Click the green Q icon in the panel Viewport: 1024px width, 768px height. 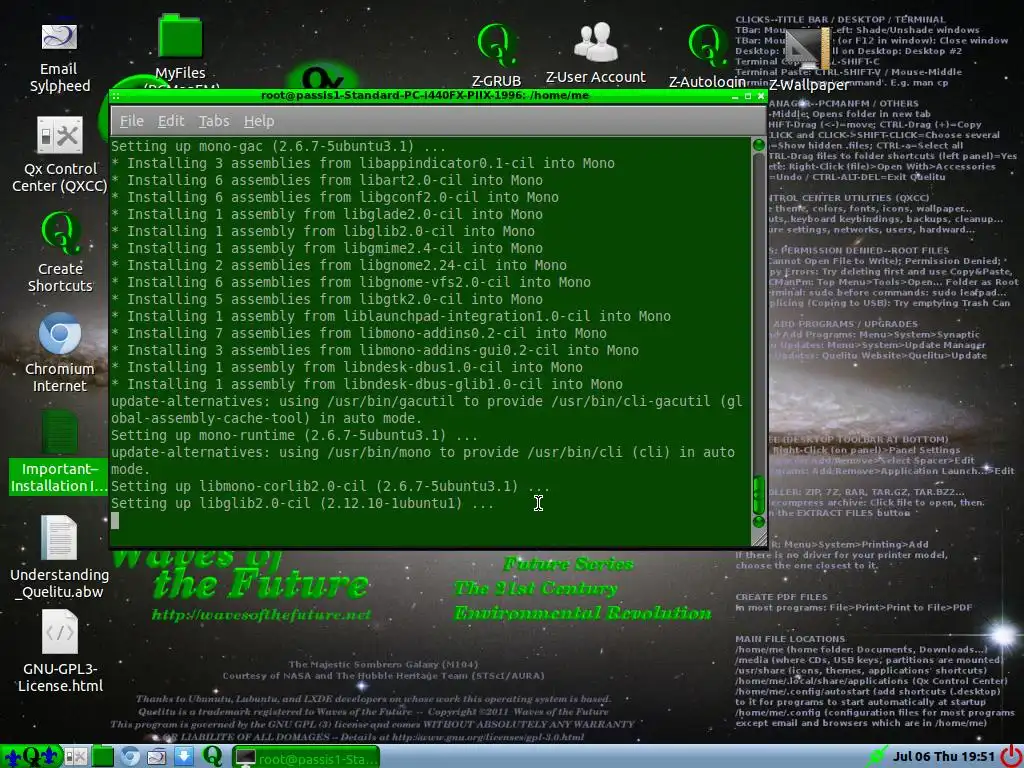[212, 756]
